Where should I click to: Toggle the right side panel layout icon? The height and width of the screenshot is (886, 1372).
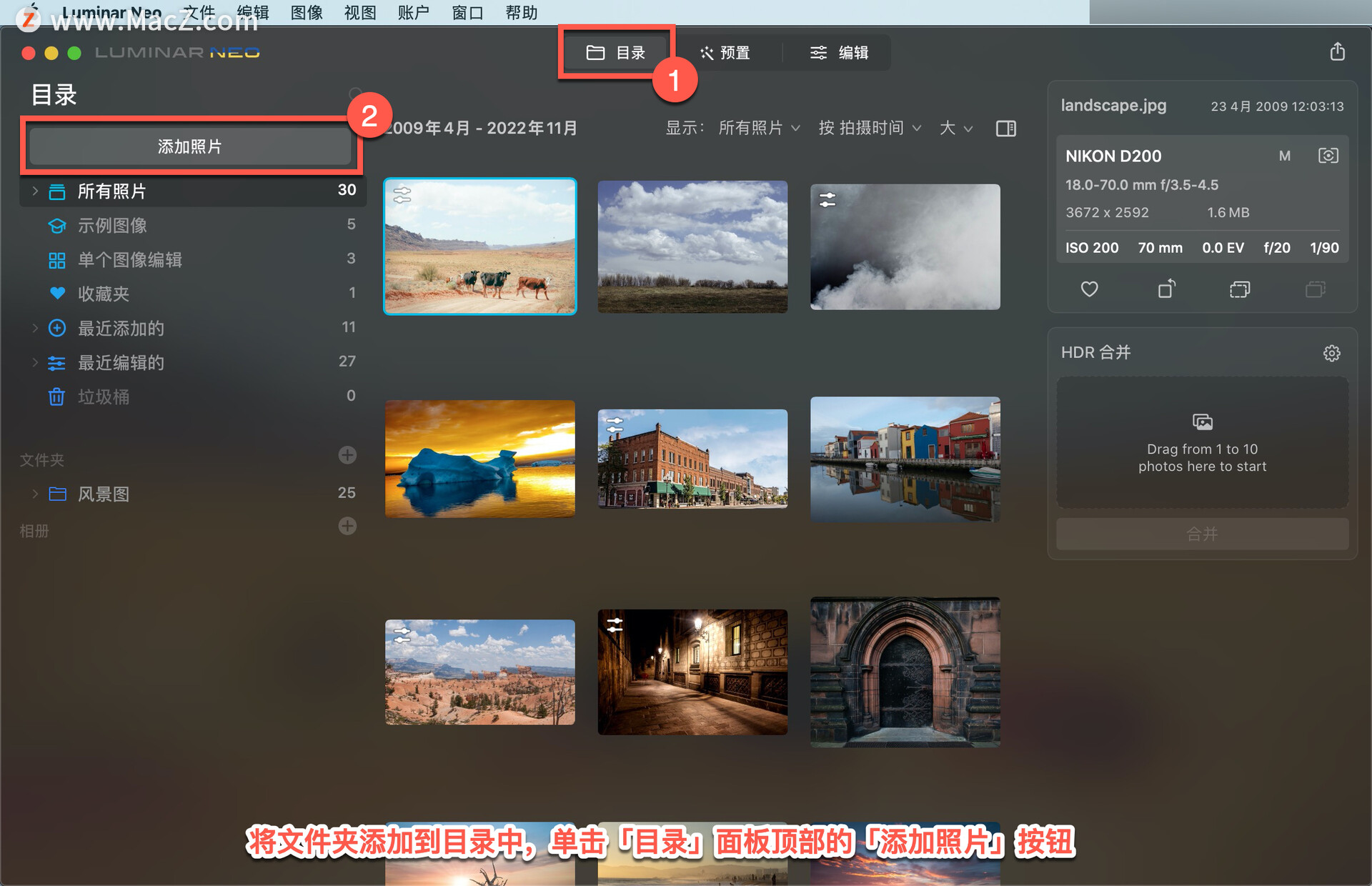[1005, 129]
